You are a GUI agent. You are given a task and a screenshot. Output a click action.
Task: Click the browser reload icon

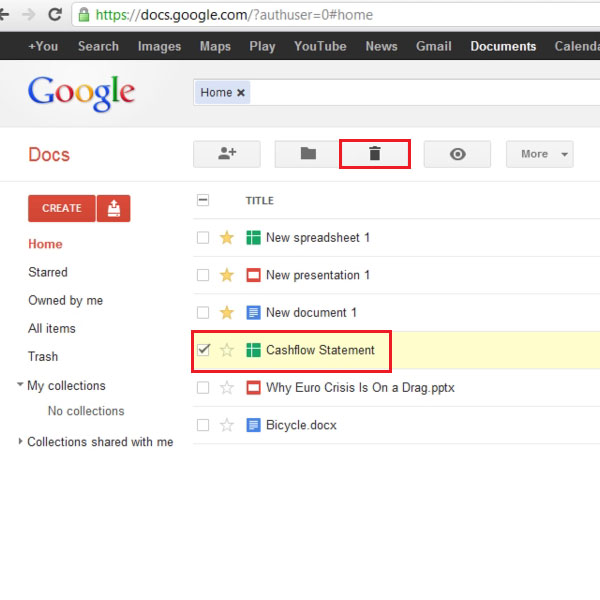pos(55,15)
